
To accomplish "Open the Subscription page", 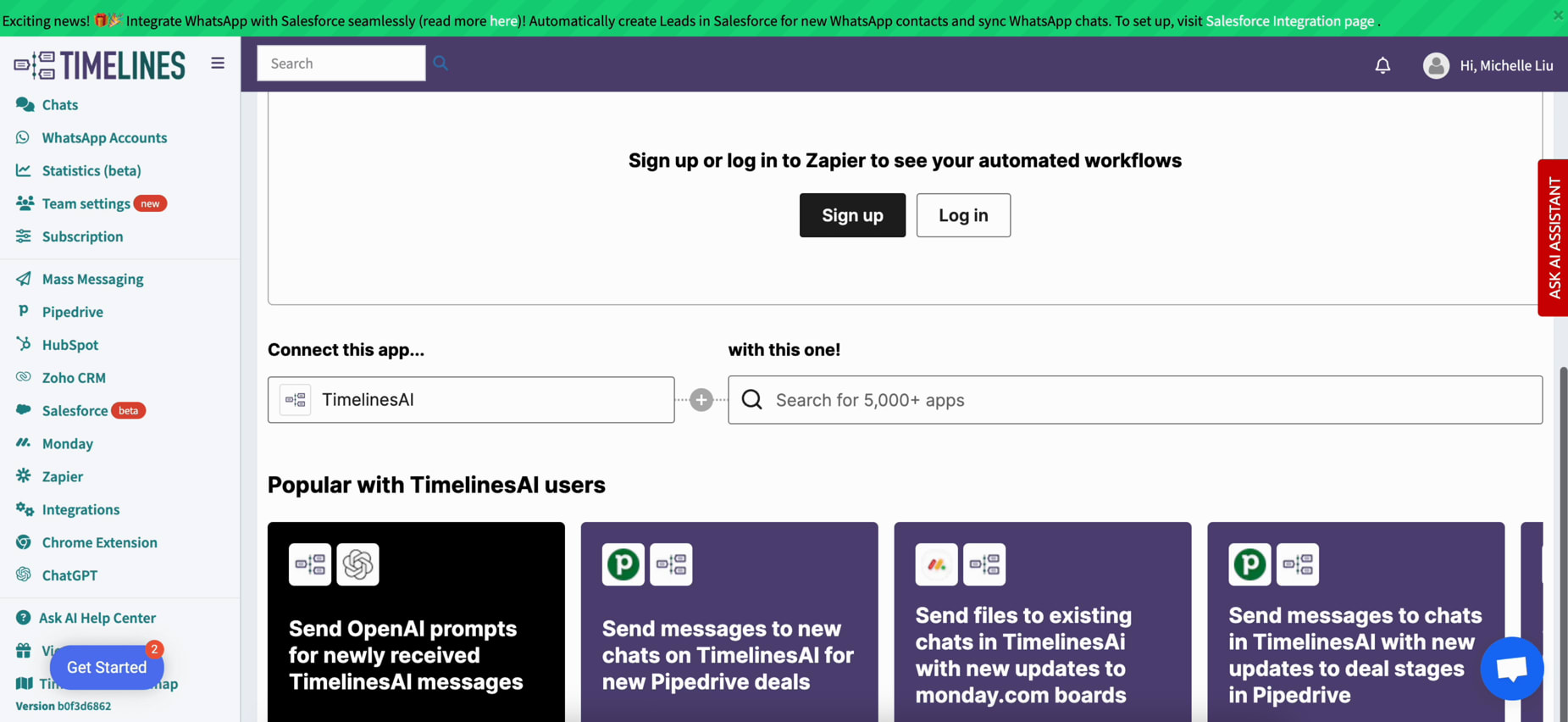I will point(82,236).
